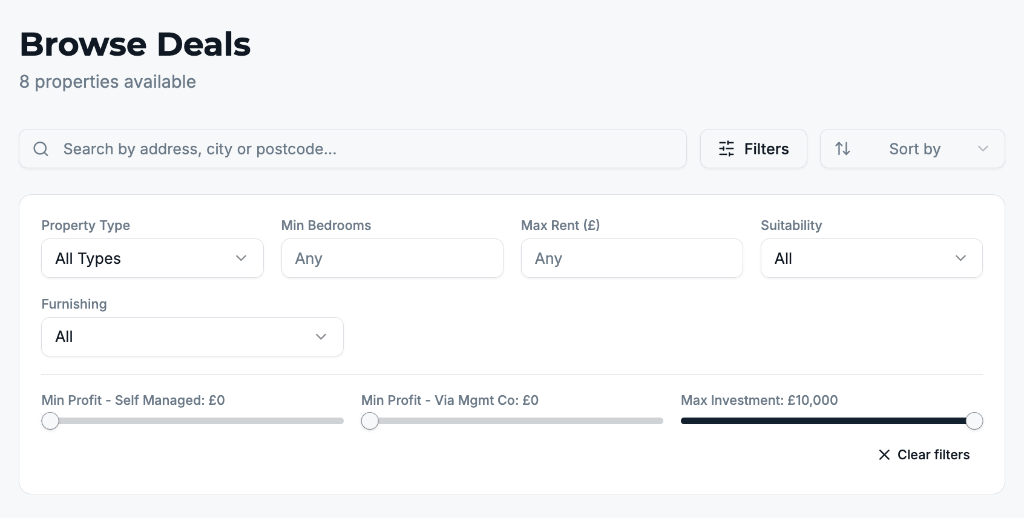
Task: Focus the Min Bedrooms input
Action: 392,258
